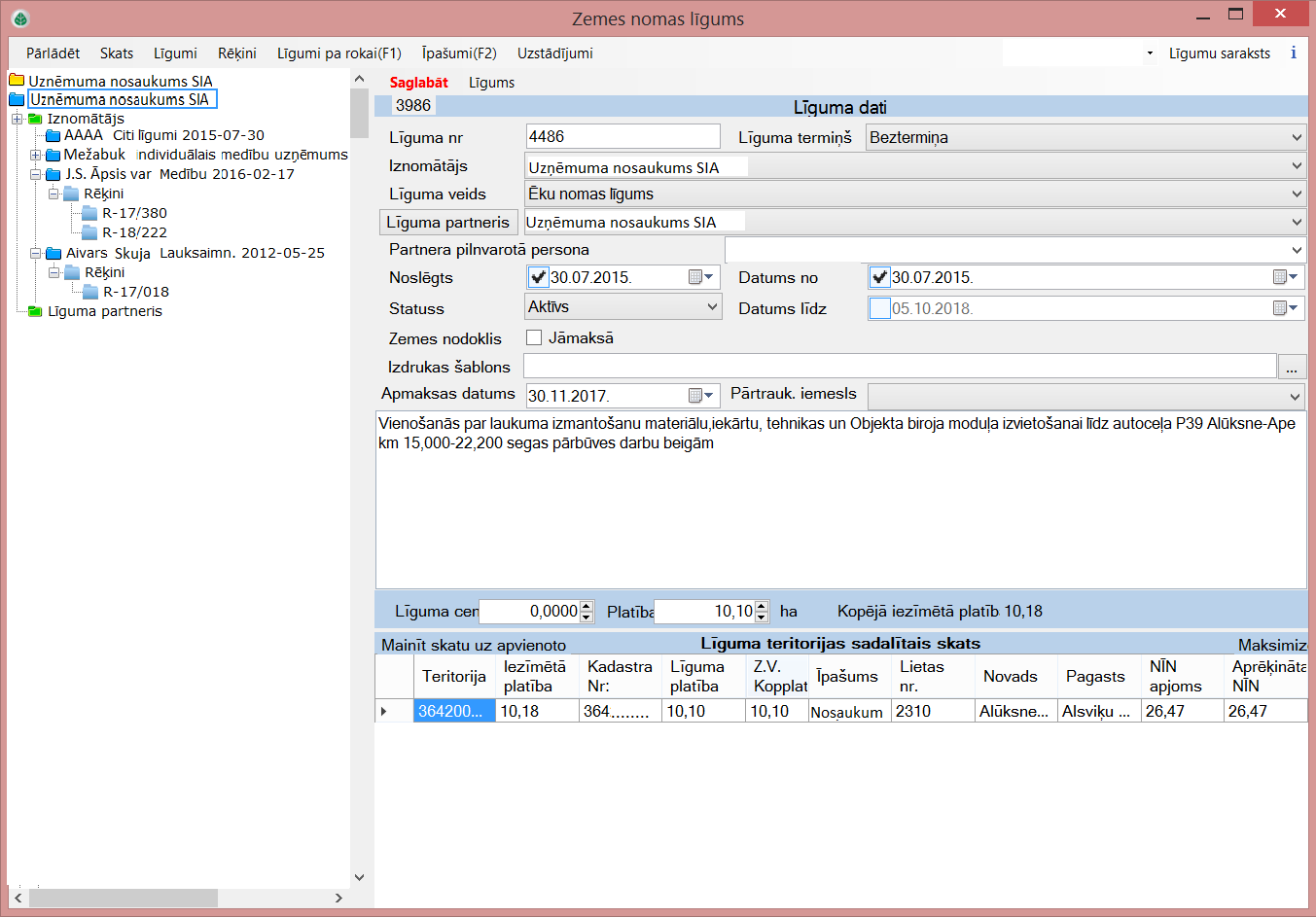The width and height of the screenshot is (1316, 918).
Task: Open the calendar icon in the Noslēgts field
Action: [696, 277]
